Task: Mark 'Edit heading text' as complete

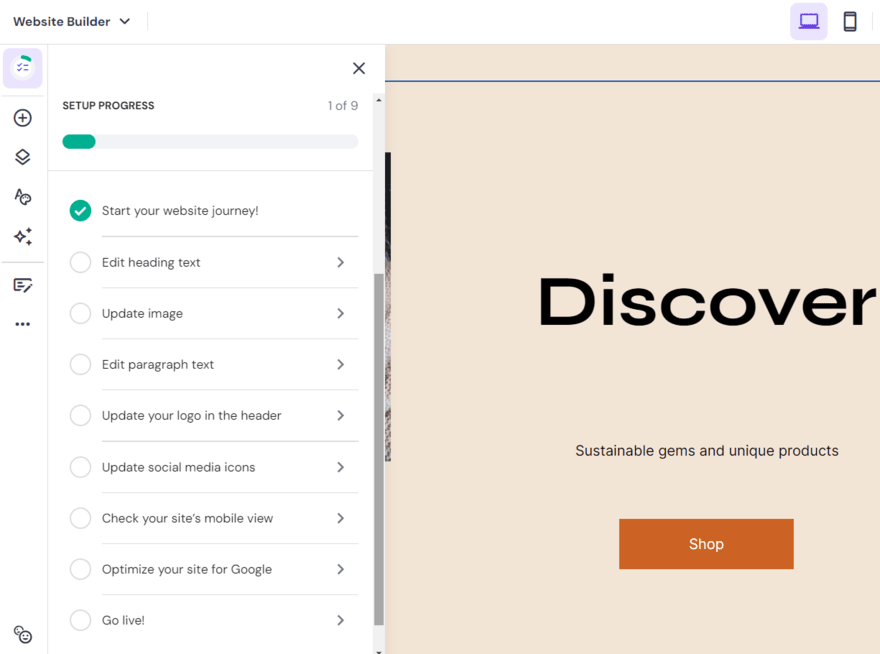Action: coord(80,262)
